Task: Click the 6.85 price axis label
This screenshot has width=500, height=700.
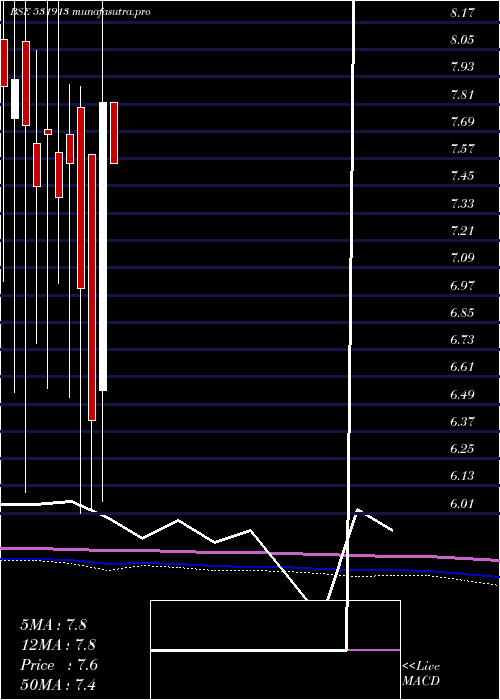Action: point(462,312)
